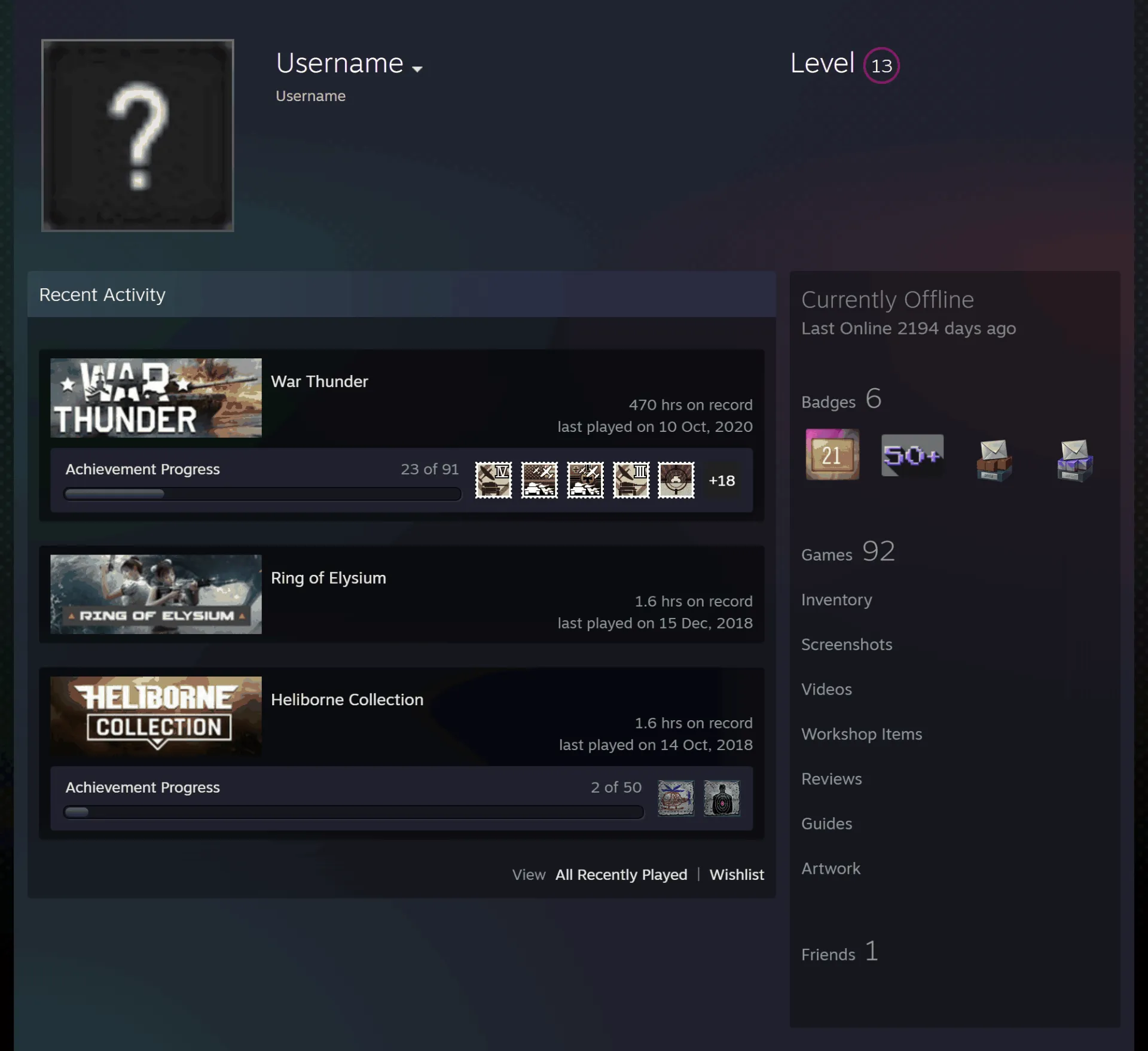Viewport: 1148px width, 1051px height.
Task: Click the Heliborne 2 of 50 count
Action: [x=616, y=787]
